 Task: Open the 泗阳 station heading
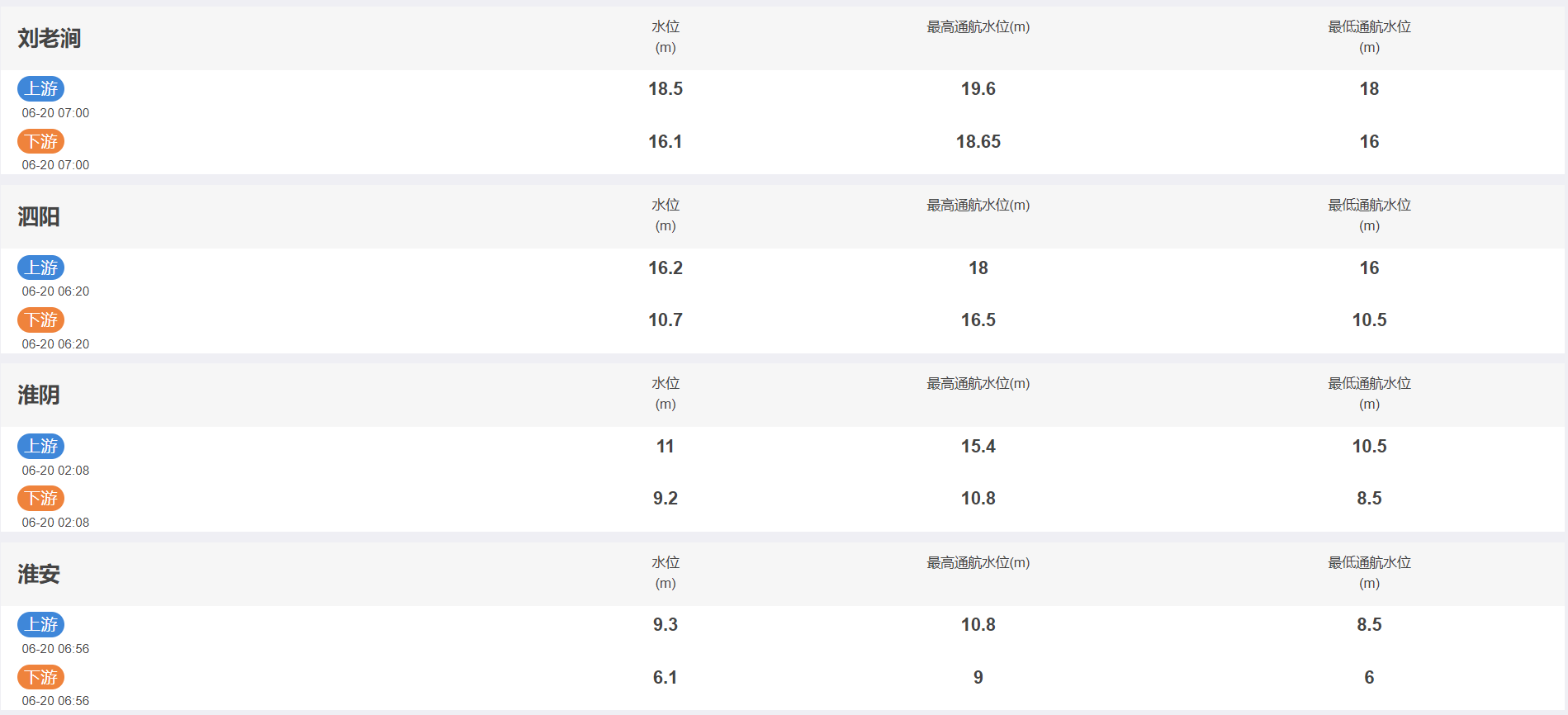[39, 216]
